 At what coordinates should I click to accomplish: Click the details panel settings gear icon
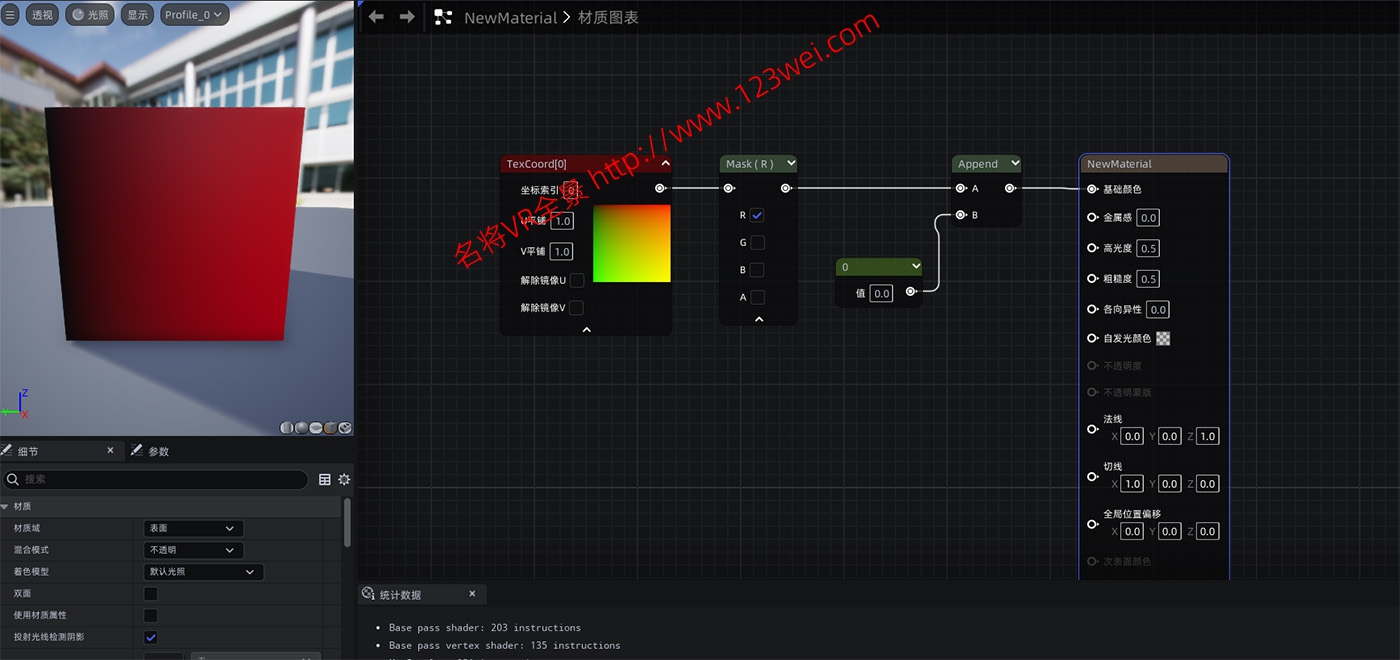(x=344, y=479)
